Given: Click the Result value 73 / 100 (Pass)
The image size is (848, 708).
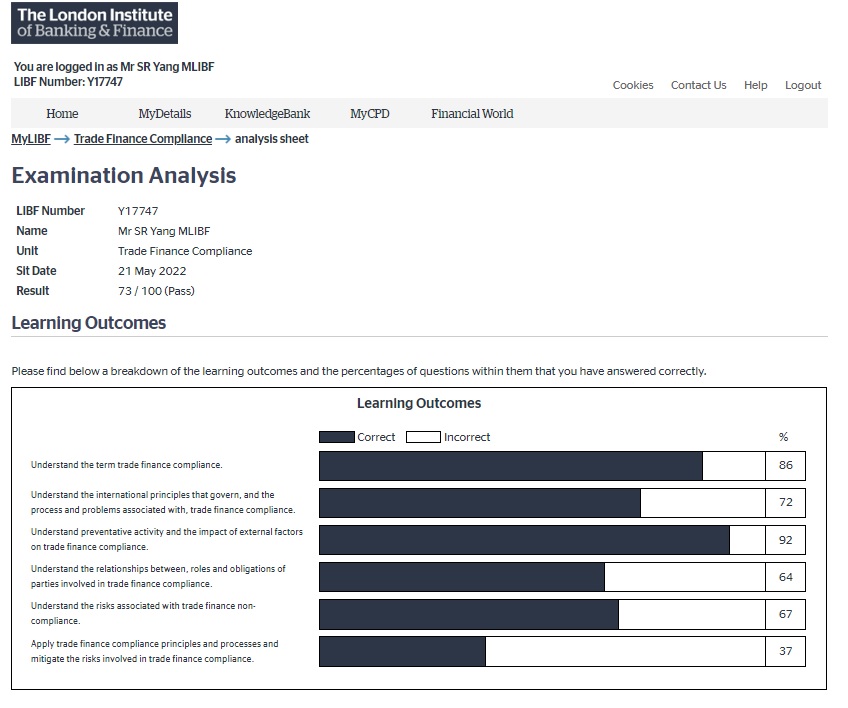Looking at the screenshot, I should click(156, 291).
